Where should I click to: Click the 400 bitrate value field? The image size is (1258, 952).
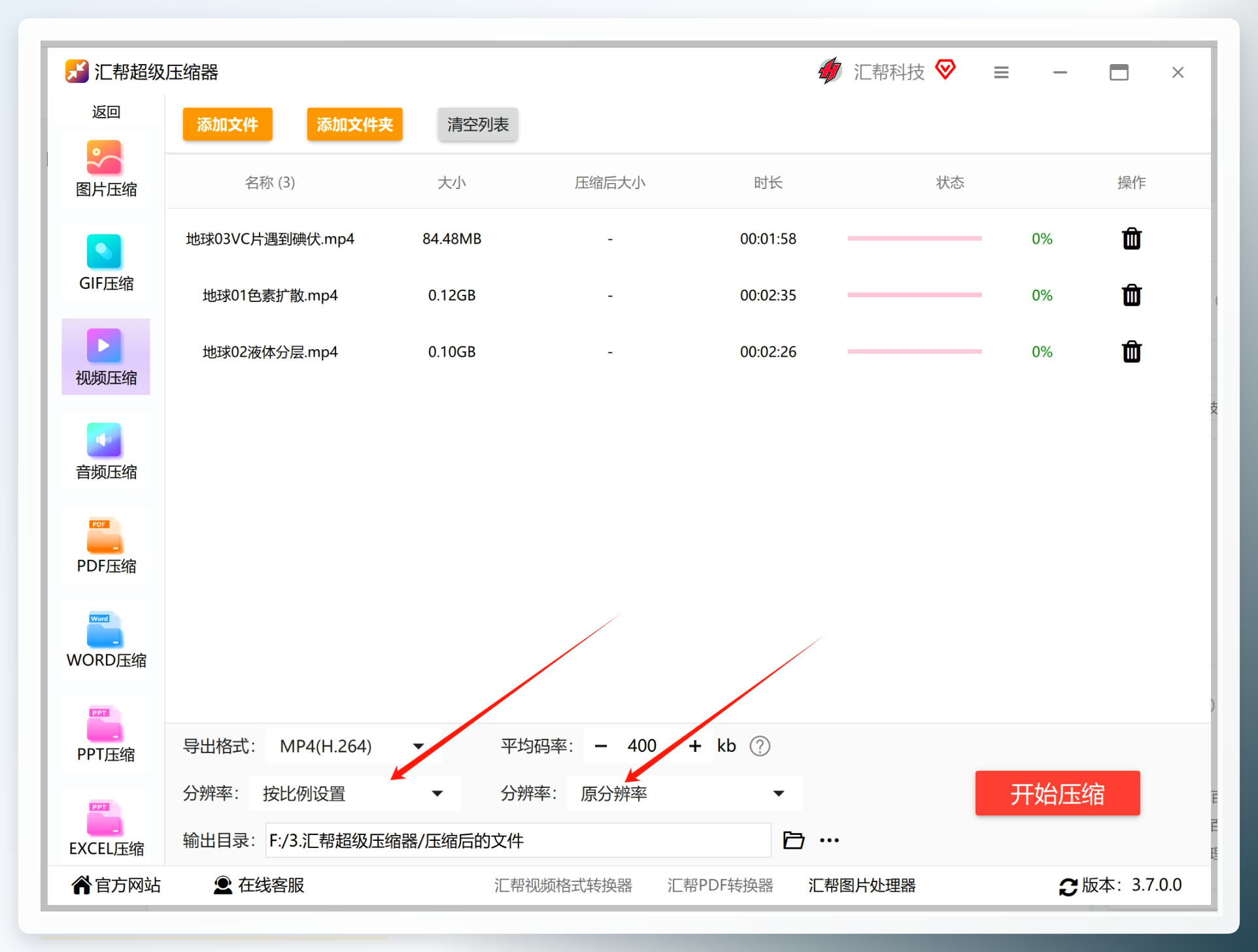[642, 746]
